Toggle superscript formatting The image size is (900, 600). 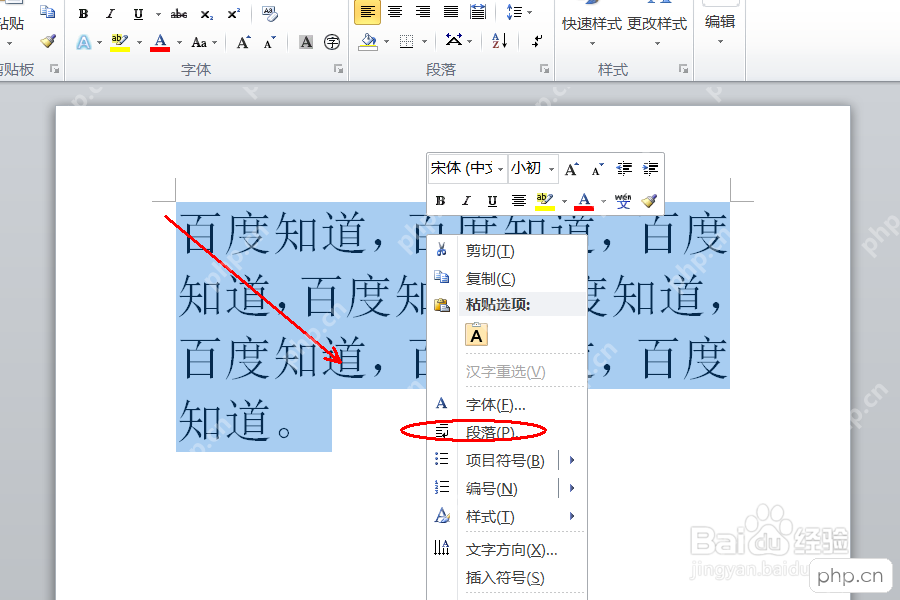[234, 14]
